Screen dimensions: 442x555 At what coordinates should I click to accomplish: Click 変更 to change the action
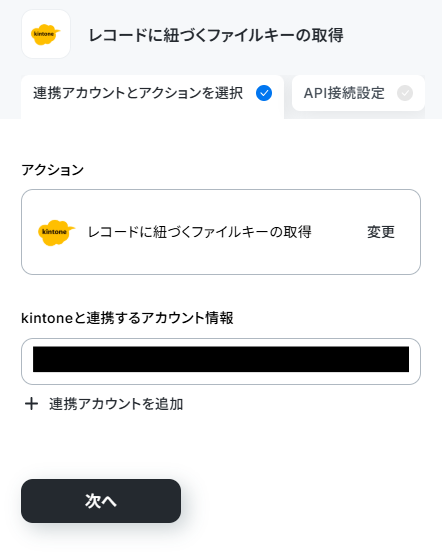380,232
